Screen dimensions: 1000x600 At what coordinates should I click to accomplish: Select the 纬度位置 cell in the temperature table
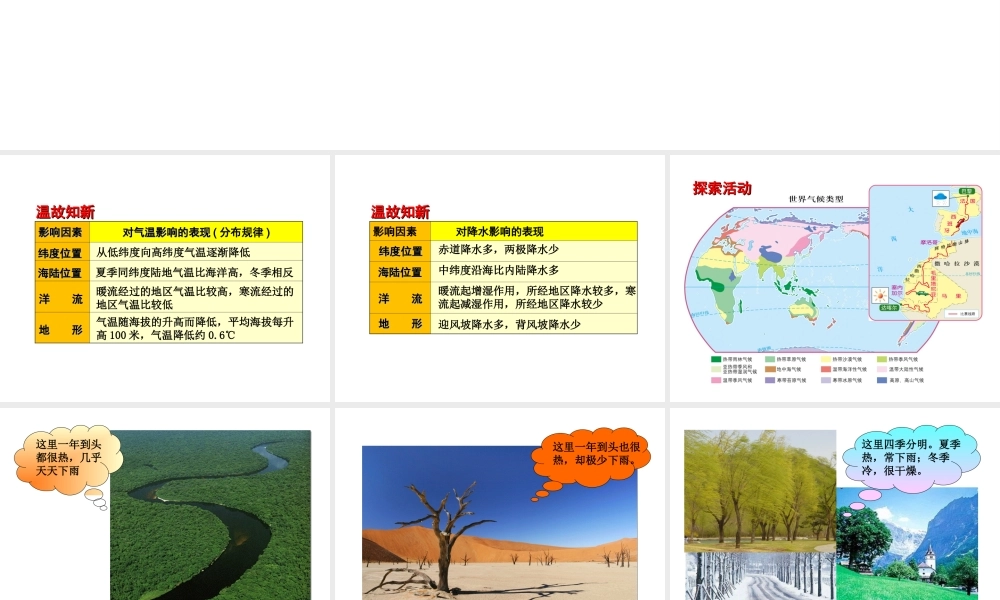(62, 252)
